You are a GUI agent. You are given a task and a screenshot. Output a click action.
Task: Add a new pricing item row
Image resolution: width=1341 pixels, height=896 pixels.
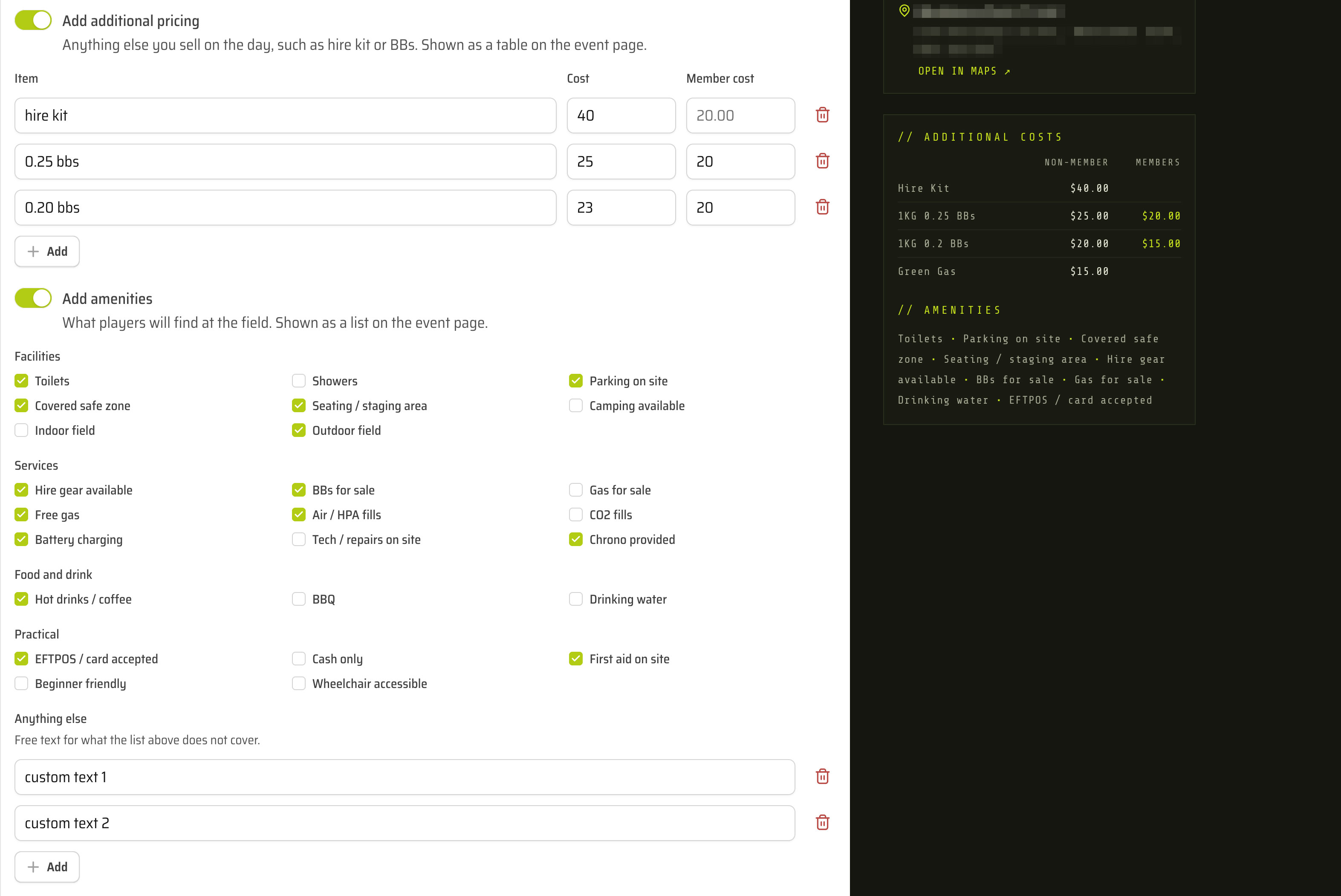pos(47,251)
